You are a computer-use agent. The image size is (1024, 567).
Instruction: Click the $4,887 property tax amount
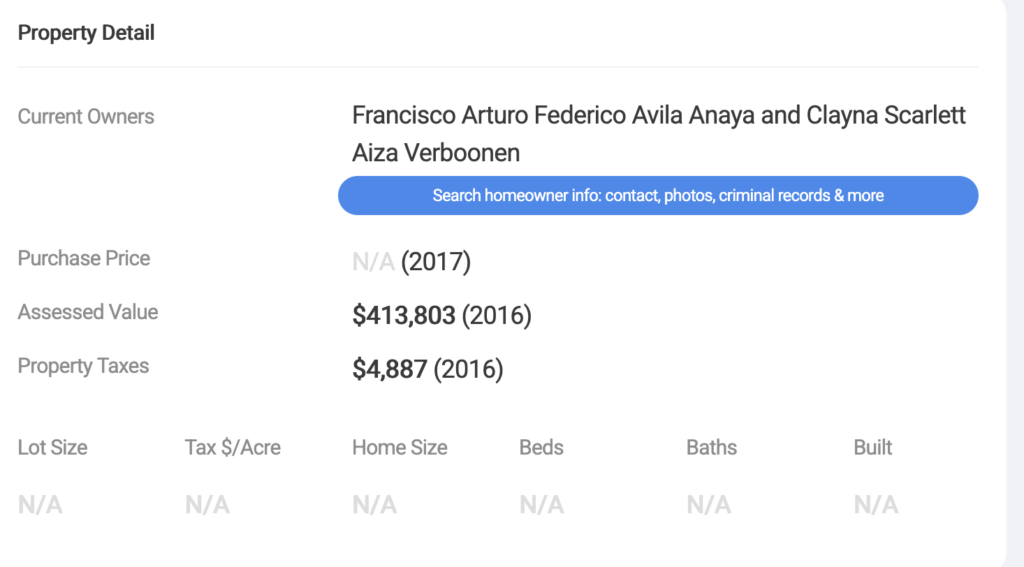pos(390,369)
